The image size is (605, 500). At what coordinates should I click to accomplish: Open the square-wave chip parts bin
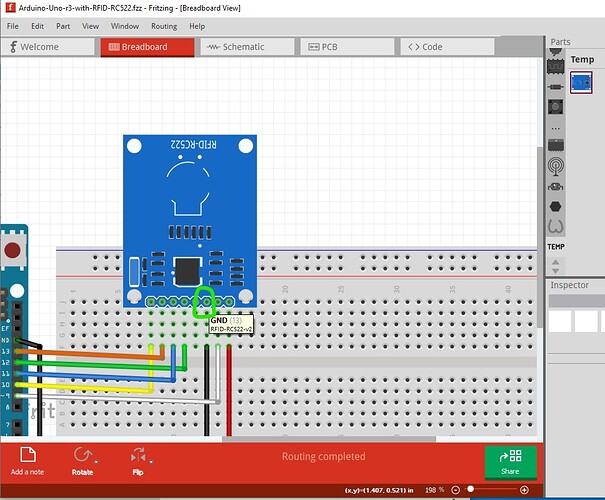coord(556,67)
